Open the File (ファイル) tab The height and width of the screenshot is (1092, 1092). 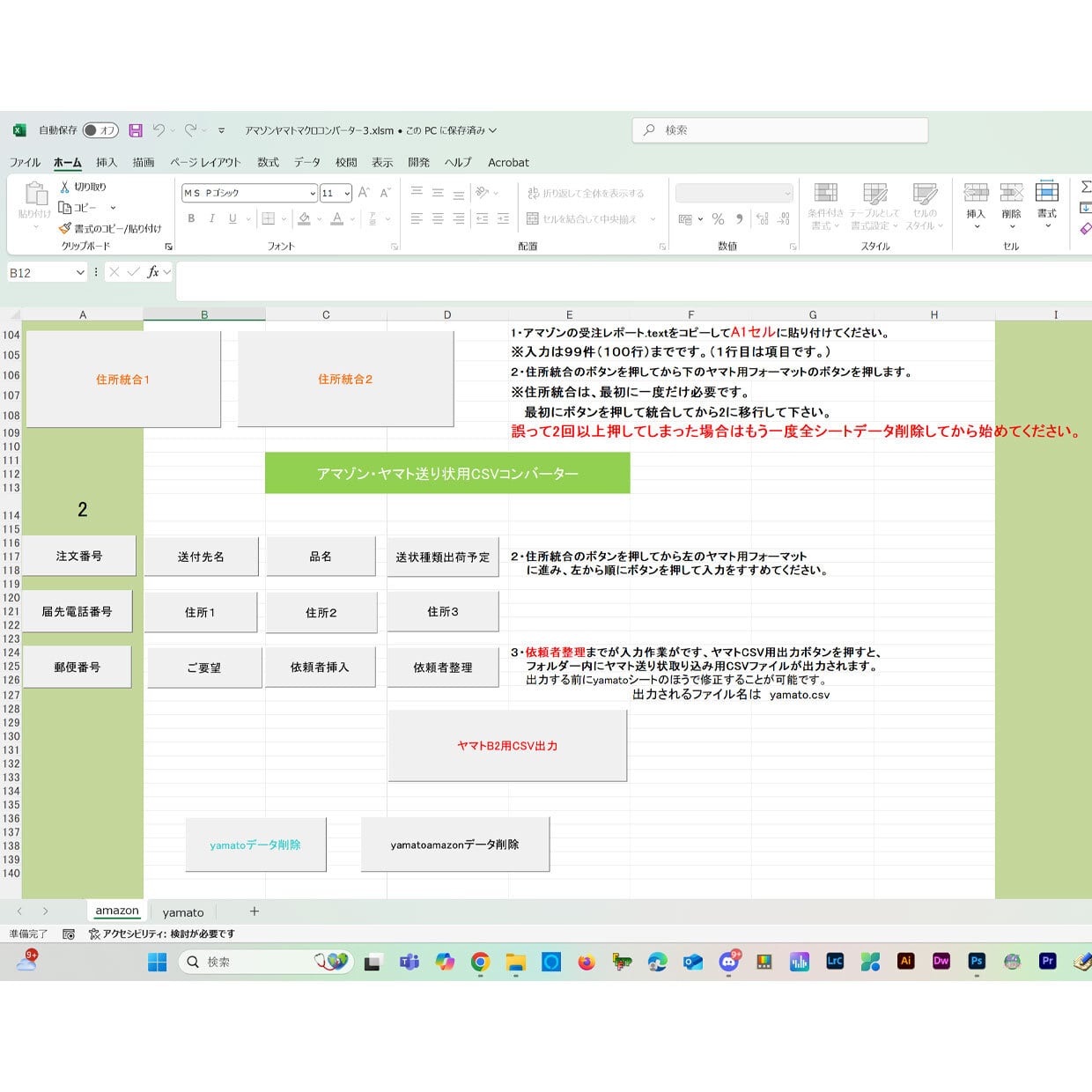point(25,162)
